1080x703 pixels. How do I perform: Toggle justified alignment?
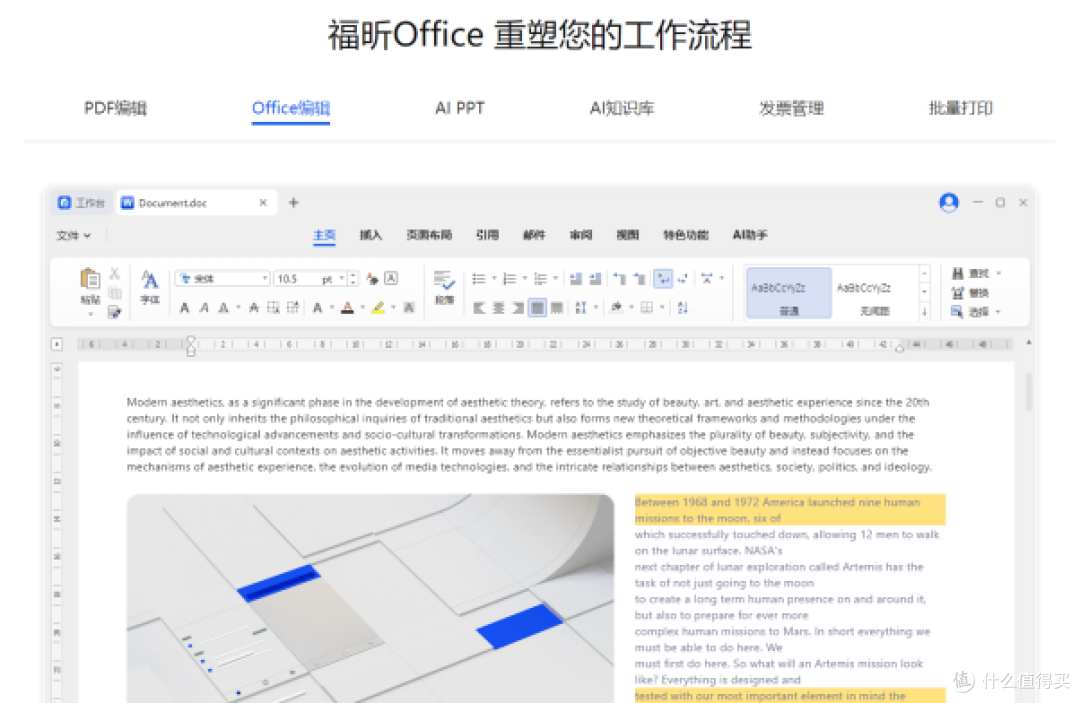pyautogui.click(x=537, y=308)
